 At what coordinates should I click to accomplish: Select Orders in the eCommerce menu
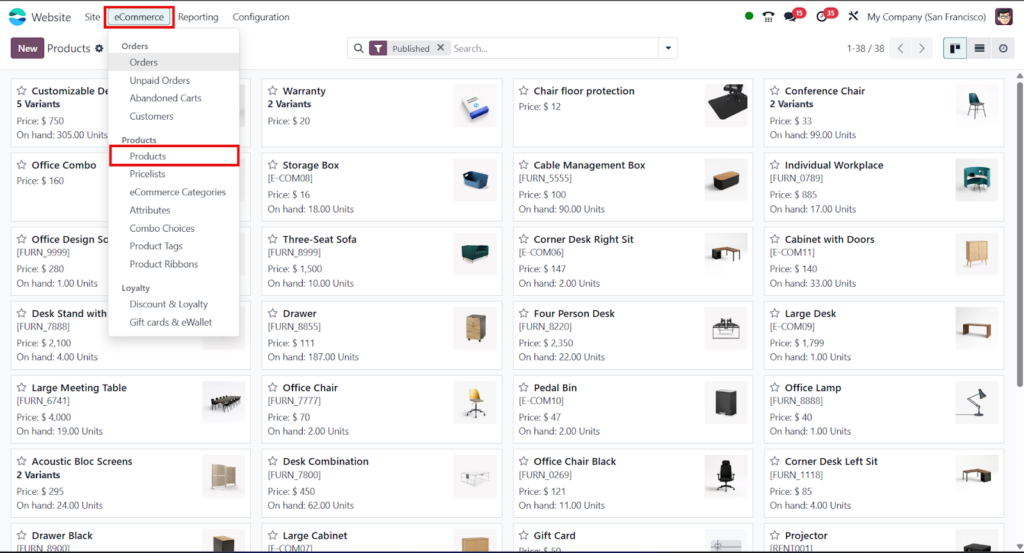[x=174, y=62]
